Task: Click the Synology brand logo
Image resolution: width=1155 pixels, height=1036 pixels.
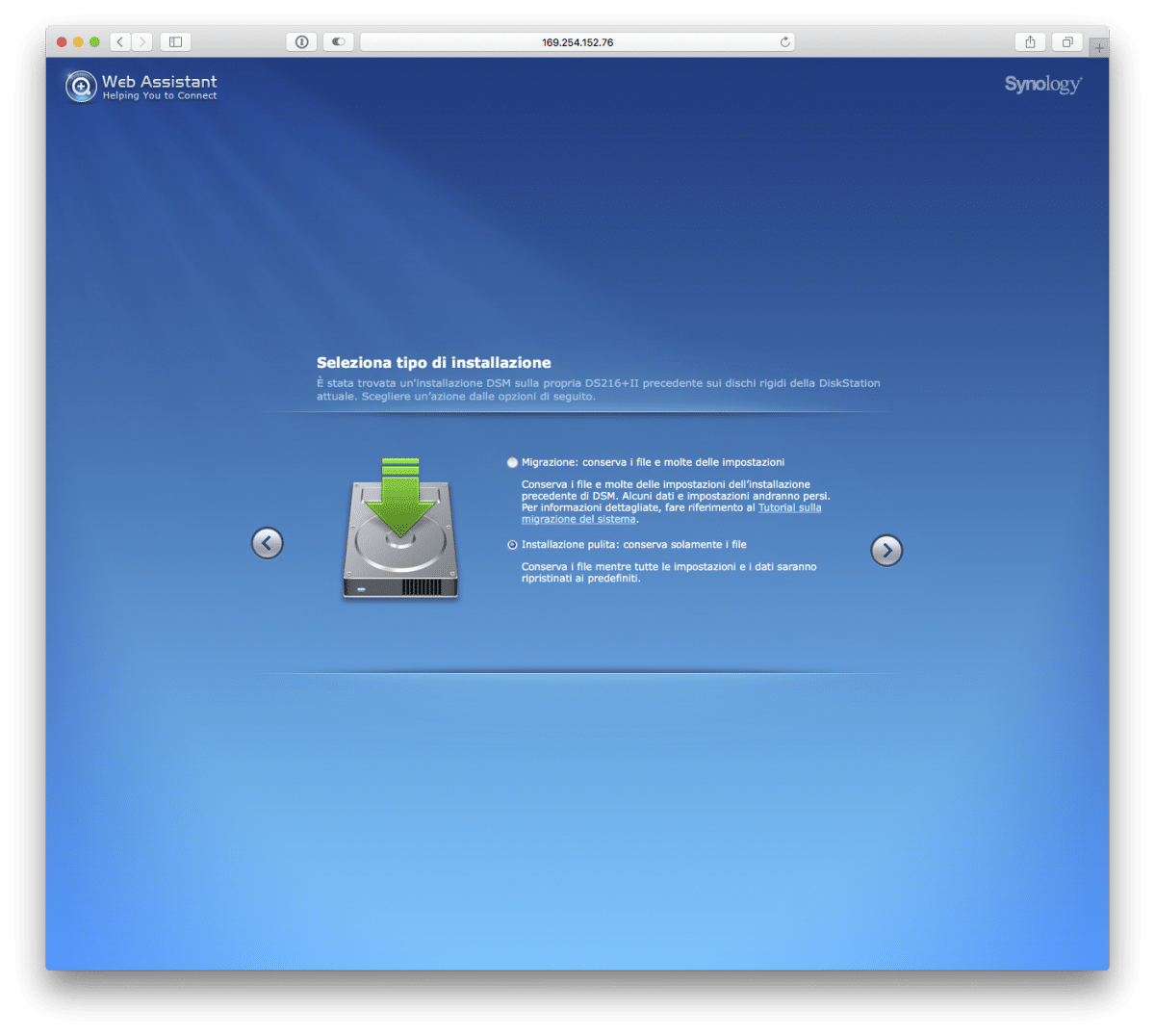Action: pyautogui.click(x=1042, y=85)
